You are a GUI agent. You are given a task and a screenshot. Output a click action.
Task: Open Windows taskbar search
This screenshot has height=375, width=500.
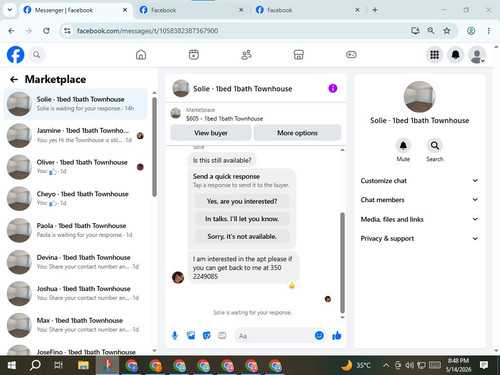tap(35, 365)
